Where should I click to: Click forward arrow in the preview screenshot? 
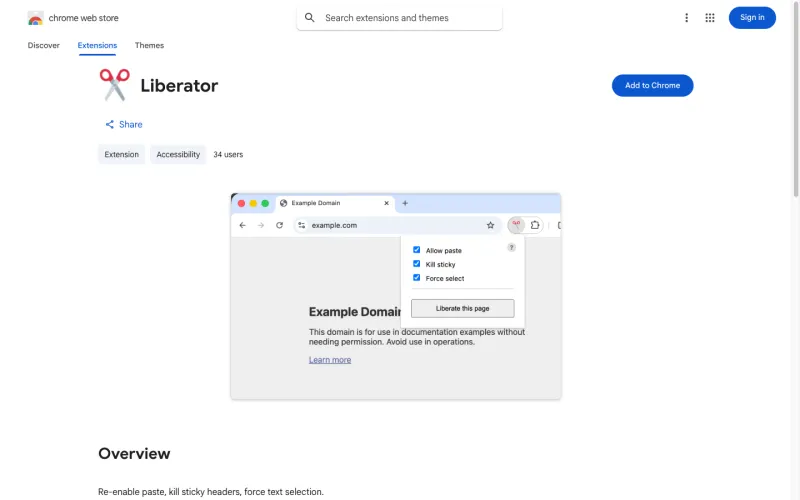(261, 225)
